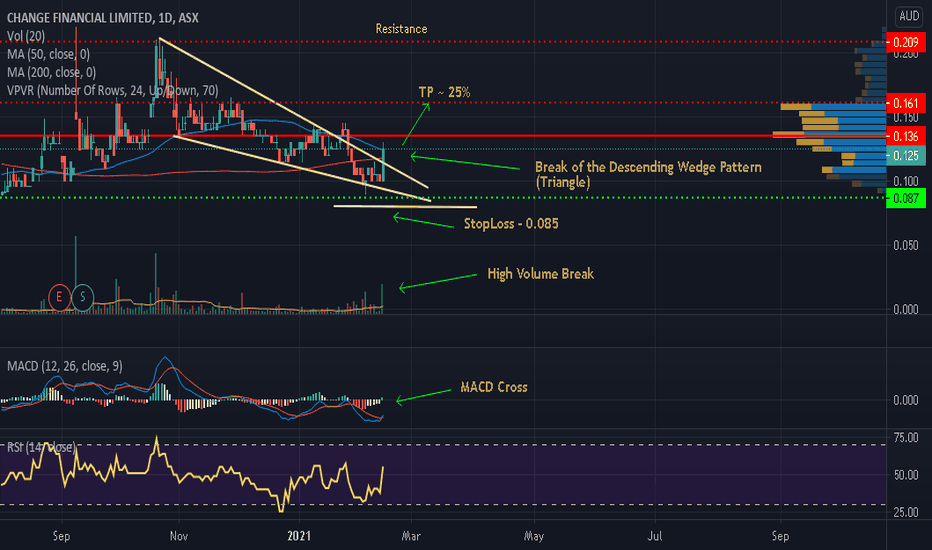
Task: Click the Sep label left on time axis
Action: click(61, 536)
